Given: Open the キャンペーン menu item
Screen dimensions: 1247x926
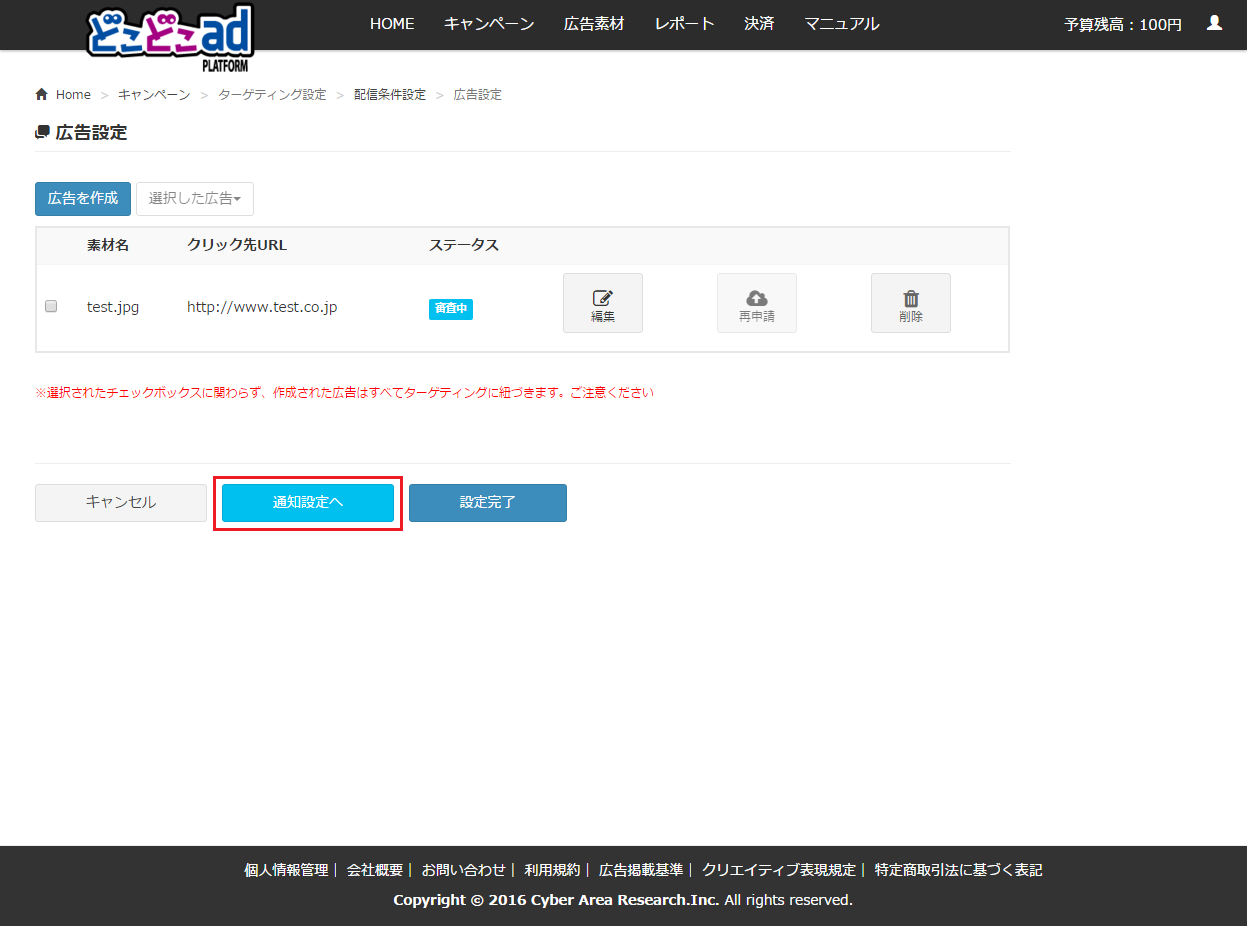Looking at the screenshot, I should pyautogui.click(x=489, y=24).
